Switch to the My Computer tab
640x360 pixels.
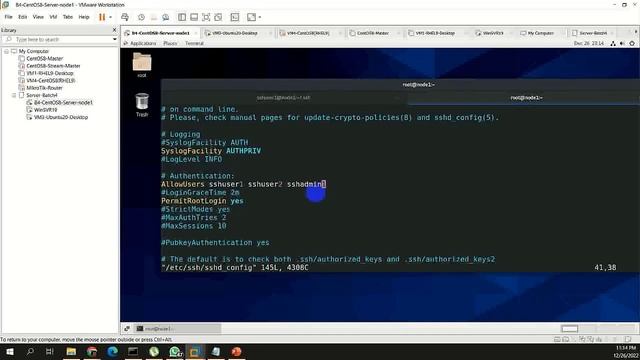[x=540, y=33]
